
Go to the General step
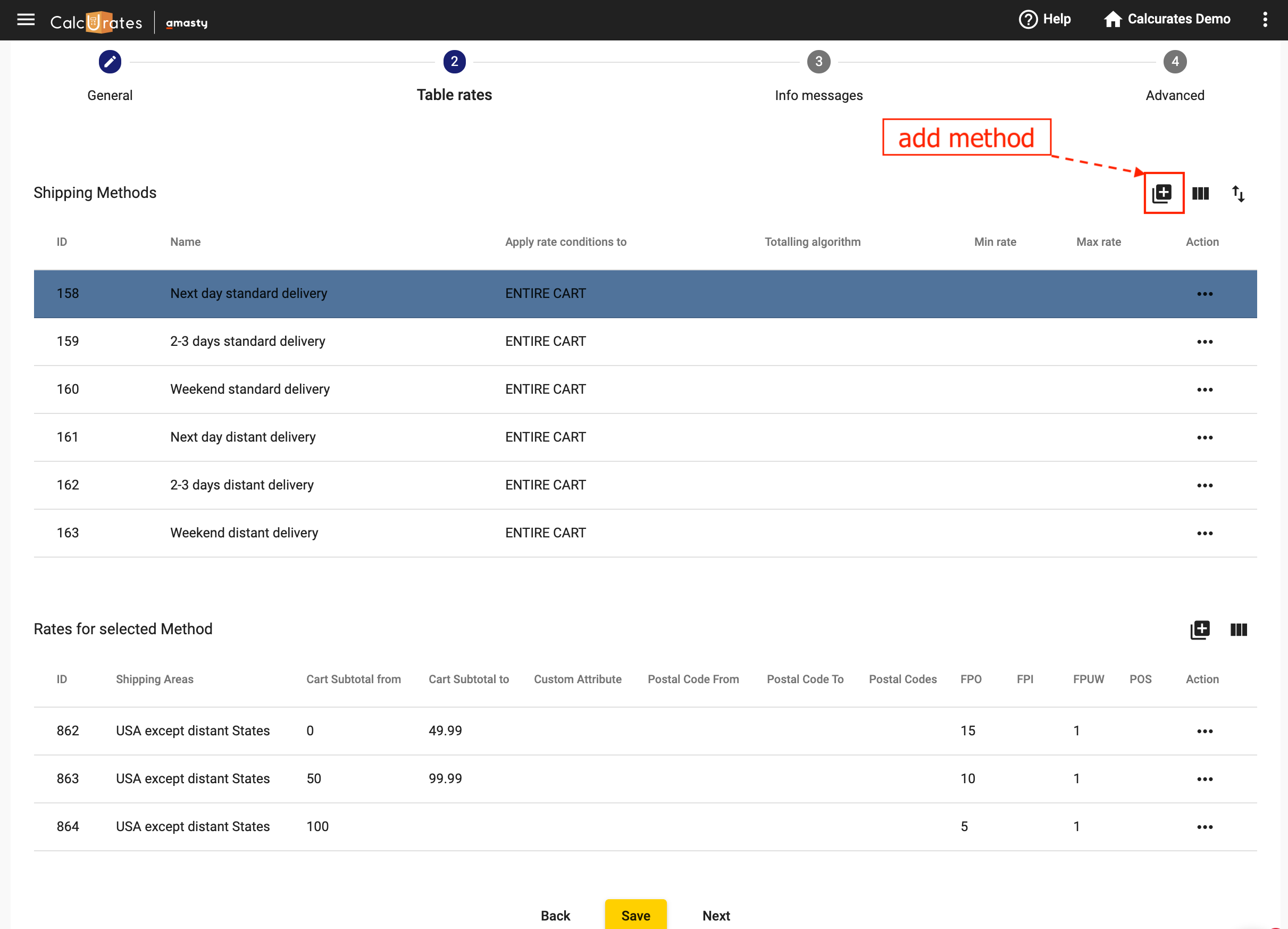[110, 62]
